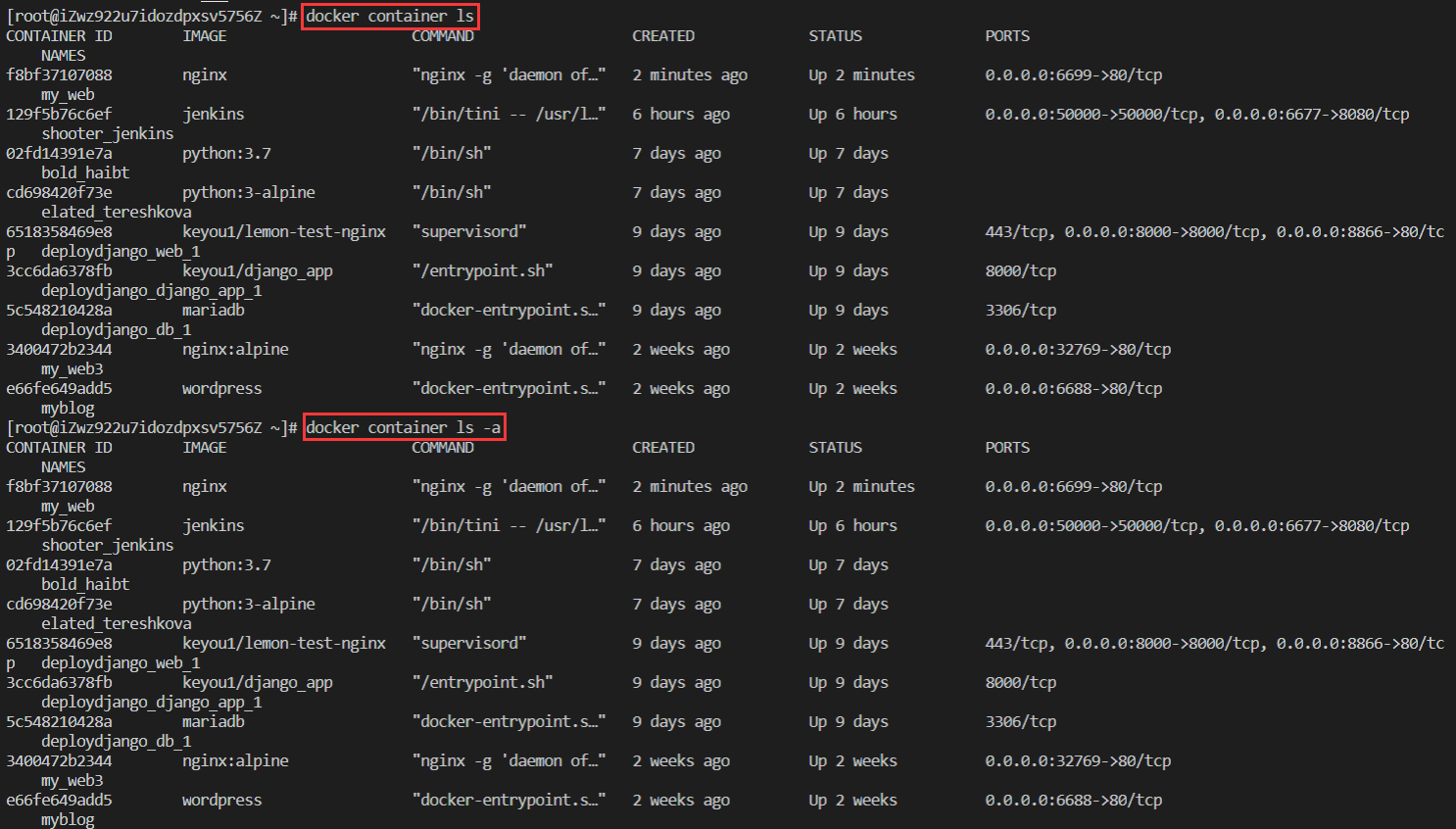Select the "supervisord" command in top listing
Screen dimensions: 1456x829
469,232
